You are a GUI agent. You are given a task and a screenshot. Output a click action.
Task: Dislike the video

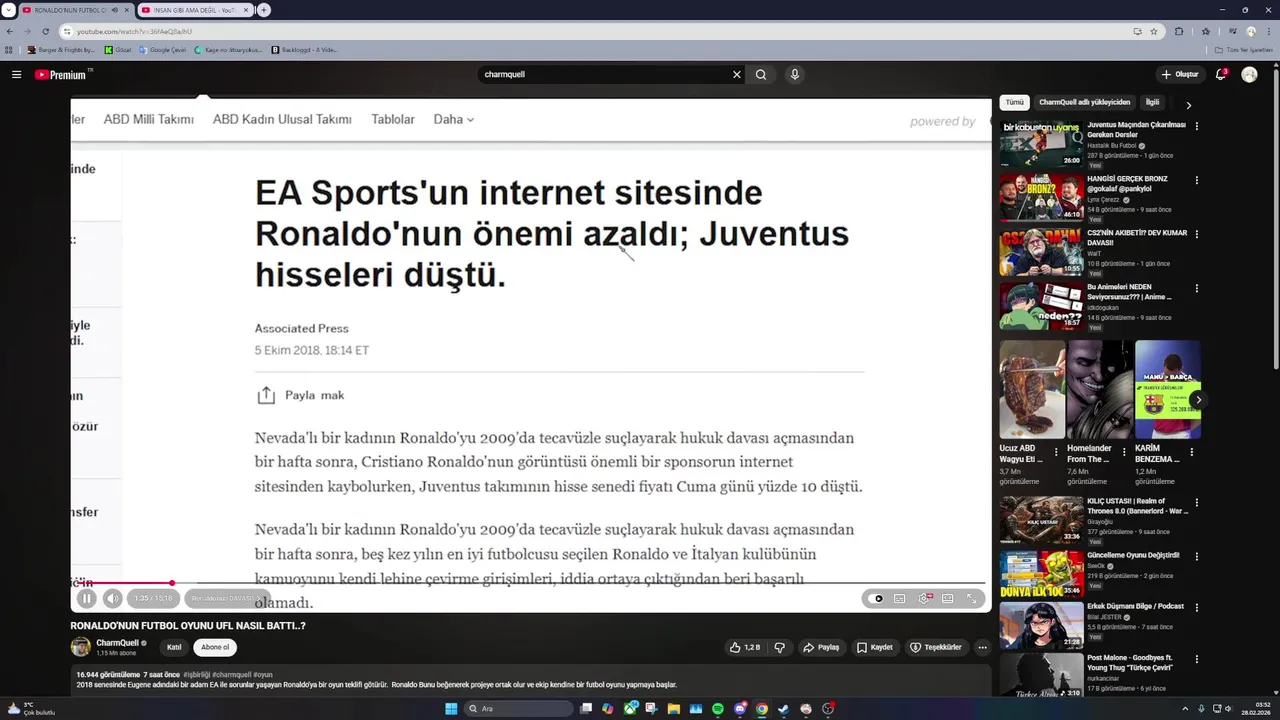coord(780,647)
